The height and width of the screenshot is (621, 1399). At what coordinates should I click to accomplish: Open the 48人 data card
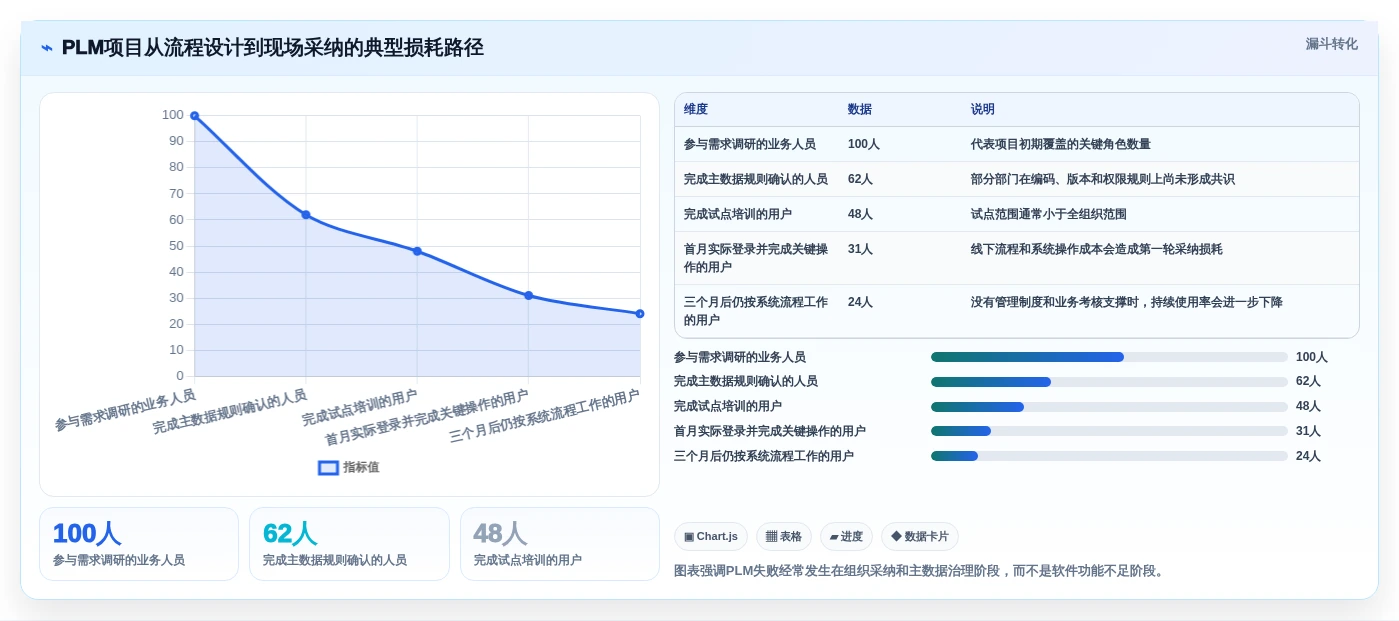click(560, 544)
